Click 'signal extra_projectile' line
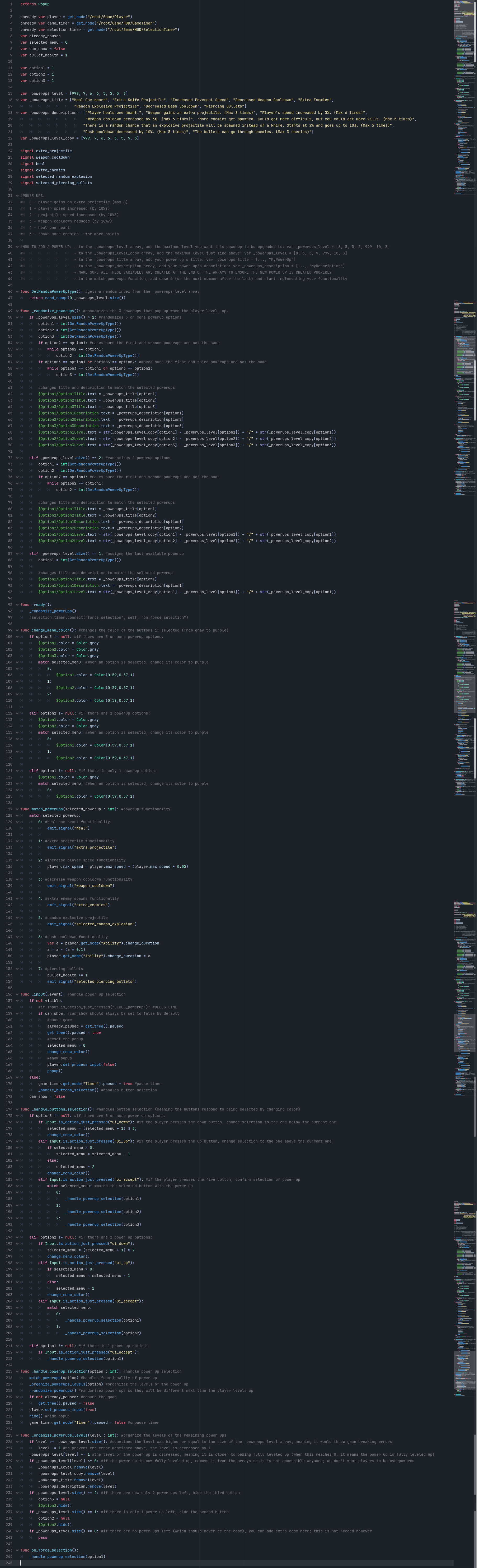477x1568 pixels. click(46, 151)
